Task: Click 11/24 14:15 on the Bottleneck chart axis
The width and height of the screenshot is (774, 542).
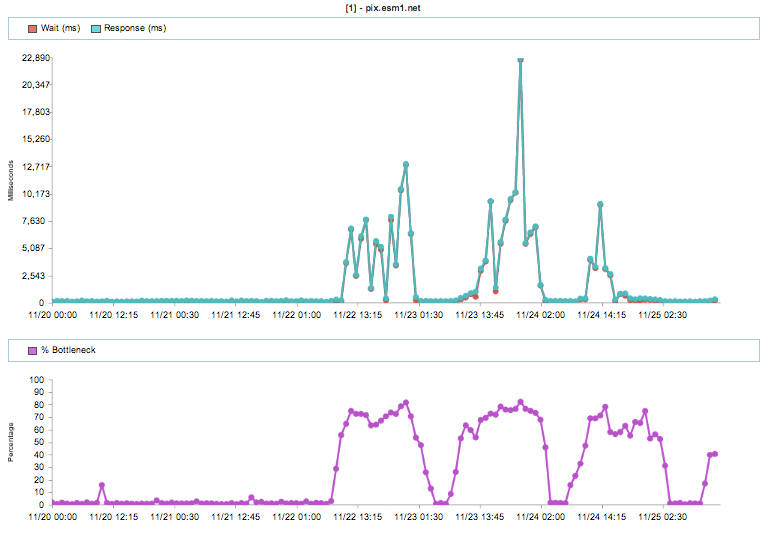Action: click(x=602, y=517)
